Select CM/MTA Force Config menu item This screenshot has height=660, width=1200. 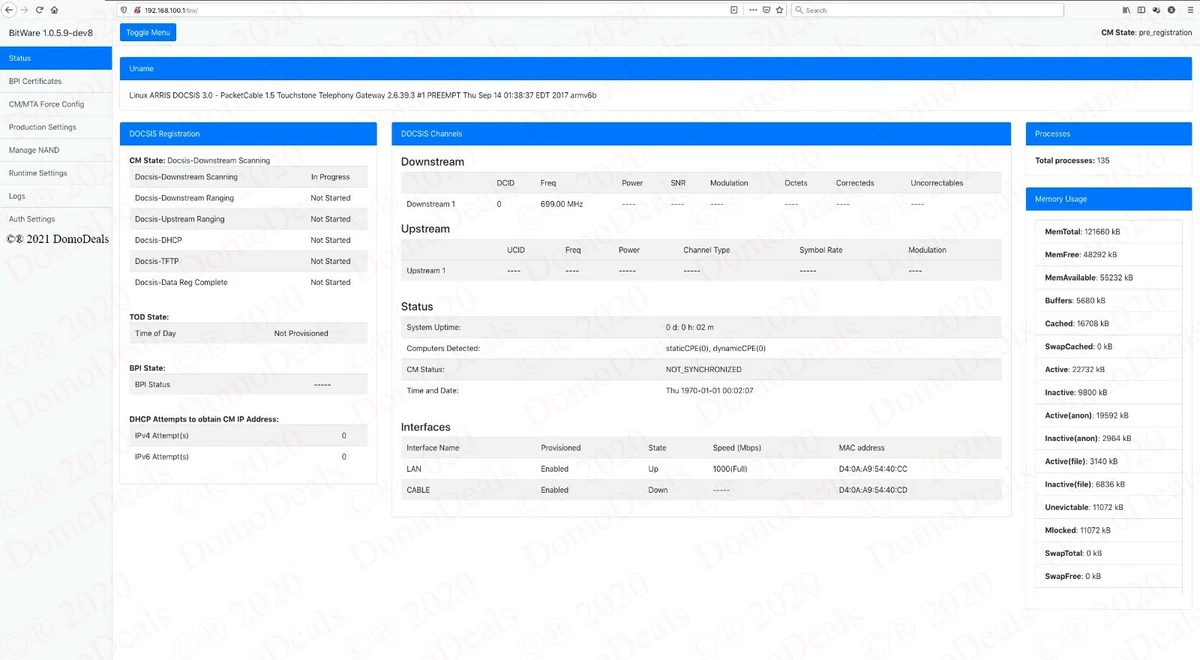coord(46,104)
